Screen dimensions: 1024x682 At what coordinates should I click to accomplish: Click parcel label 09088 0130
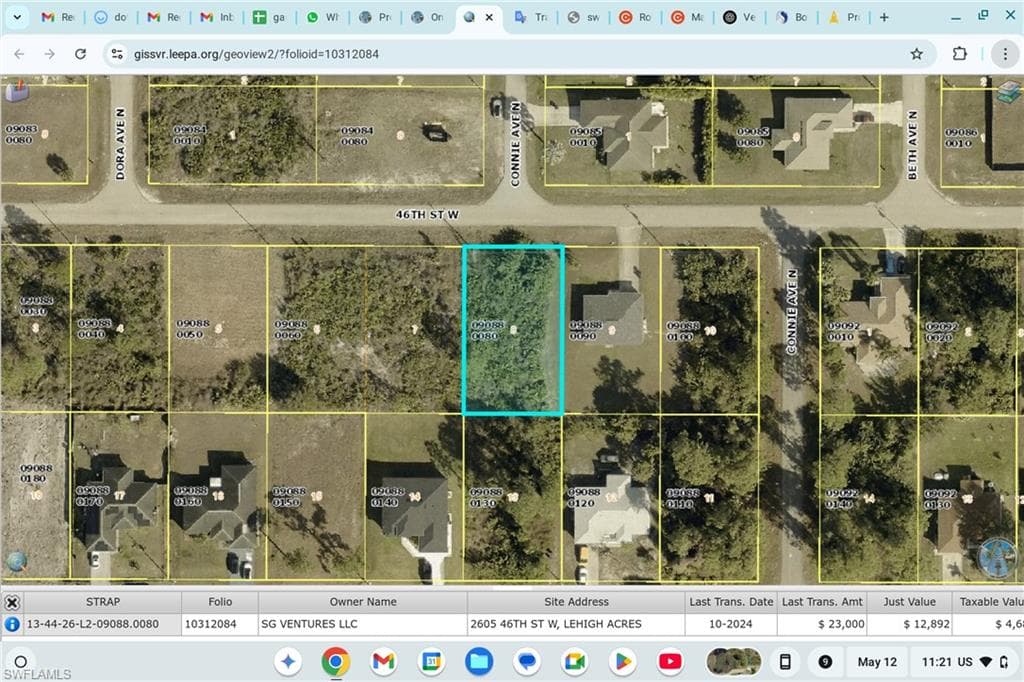pyautogui.click(x=487, y=497)
